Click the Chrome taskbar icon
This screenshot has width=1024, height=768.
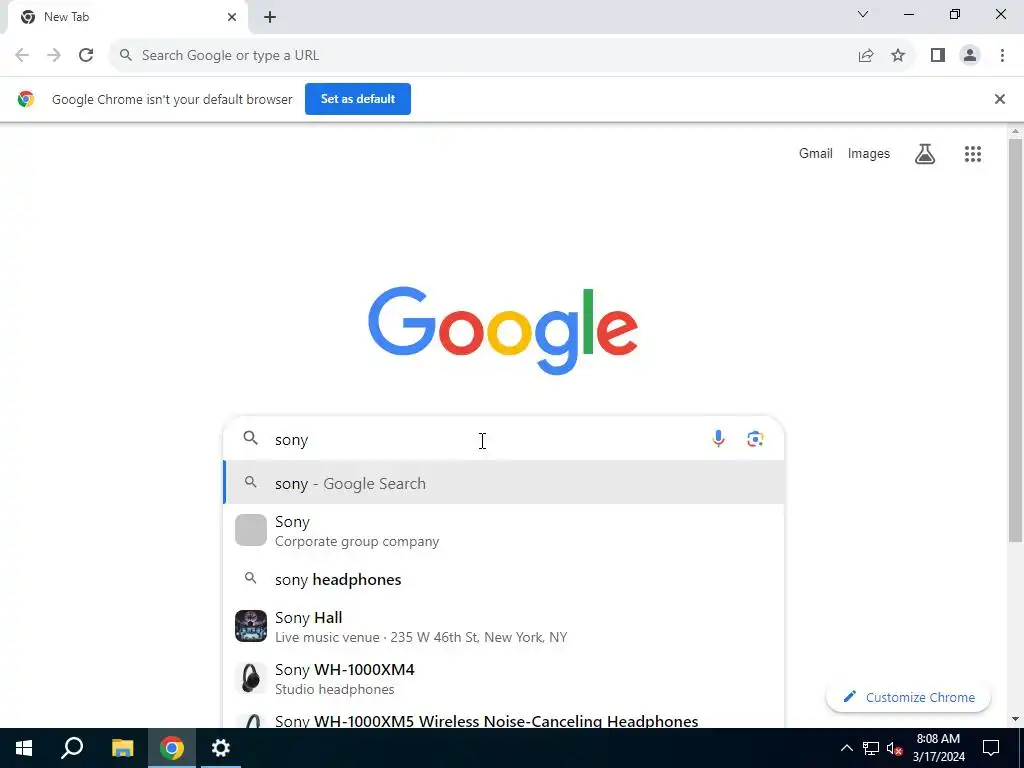pos(172,748)
